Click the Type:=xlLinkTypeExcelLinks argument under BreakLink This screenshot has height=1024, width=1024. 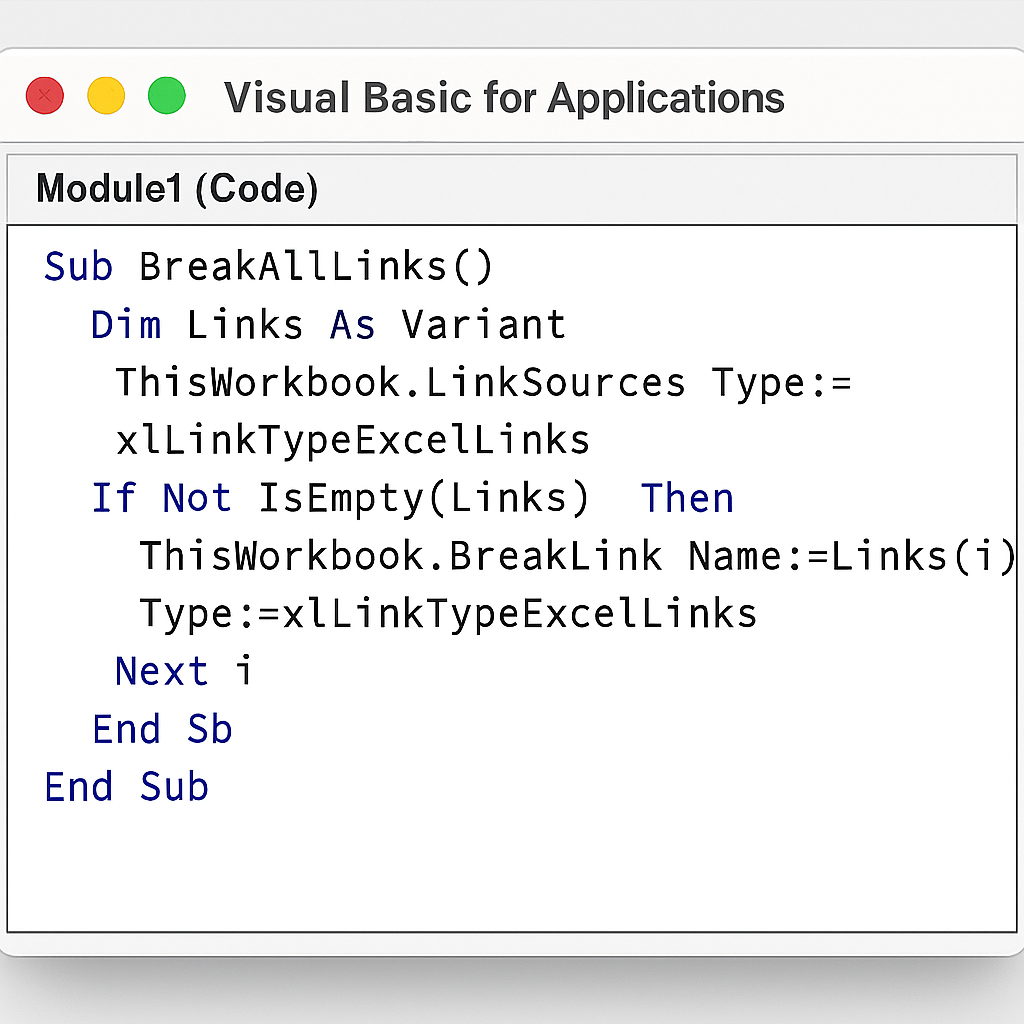(x=448, y=613)
